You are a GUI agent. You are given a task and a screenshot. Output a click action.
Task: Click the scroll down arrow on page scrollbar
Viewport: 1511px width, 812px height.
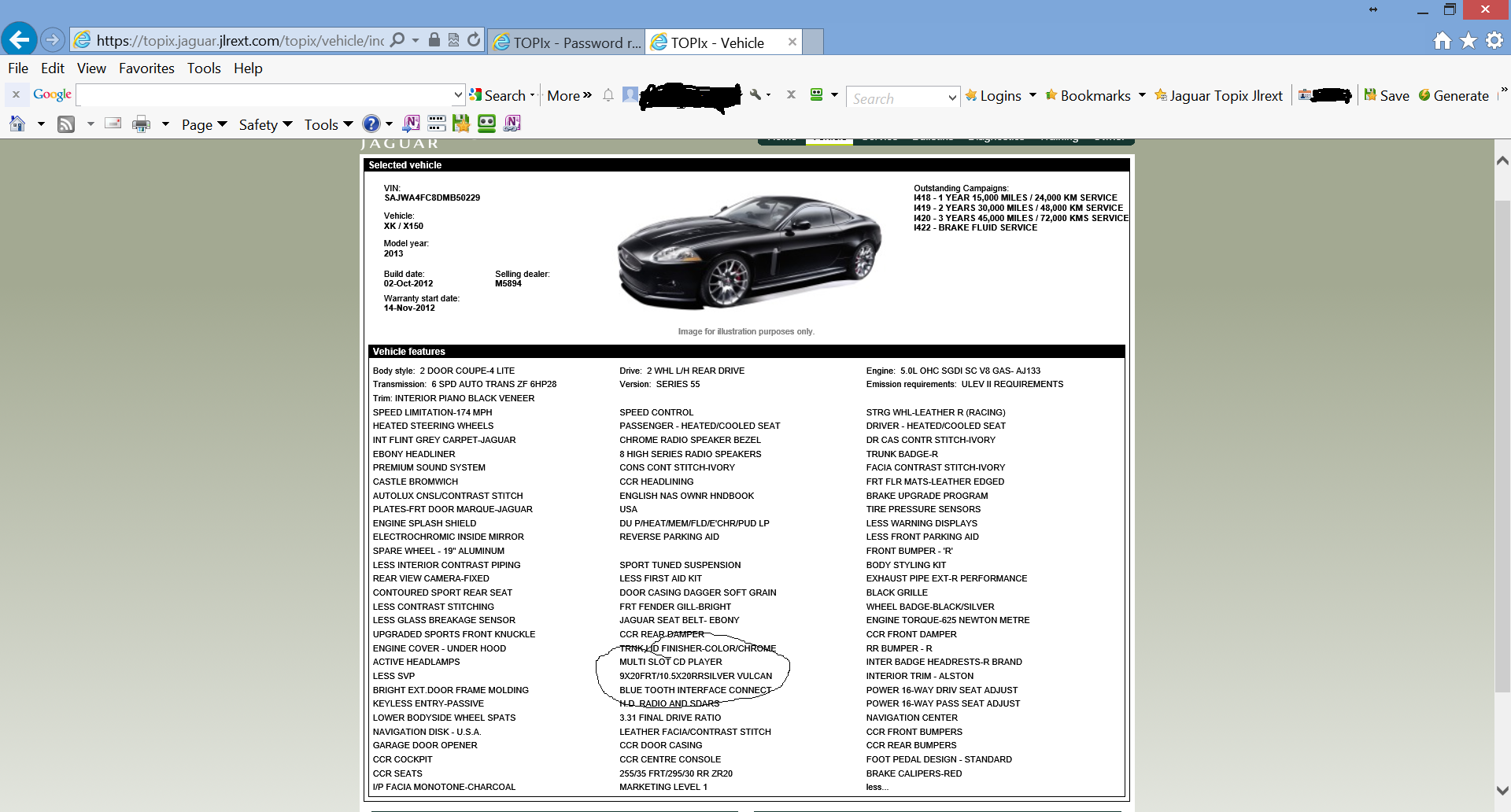1502,791
